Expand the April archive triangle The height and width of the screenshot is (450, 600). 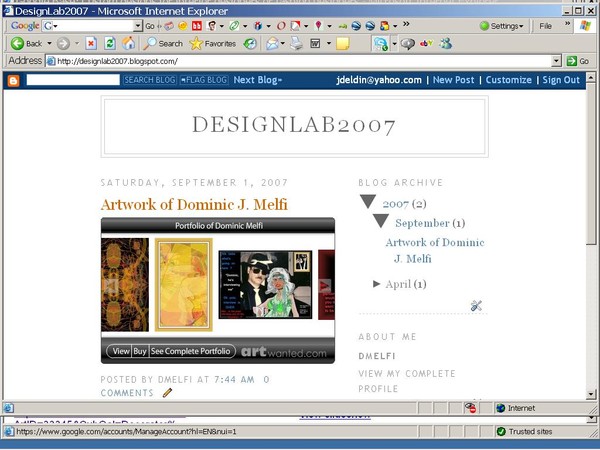[x=377, y=284]
